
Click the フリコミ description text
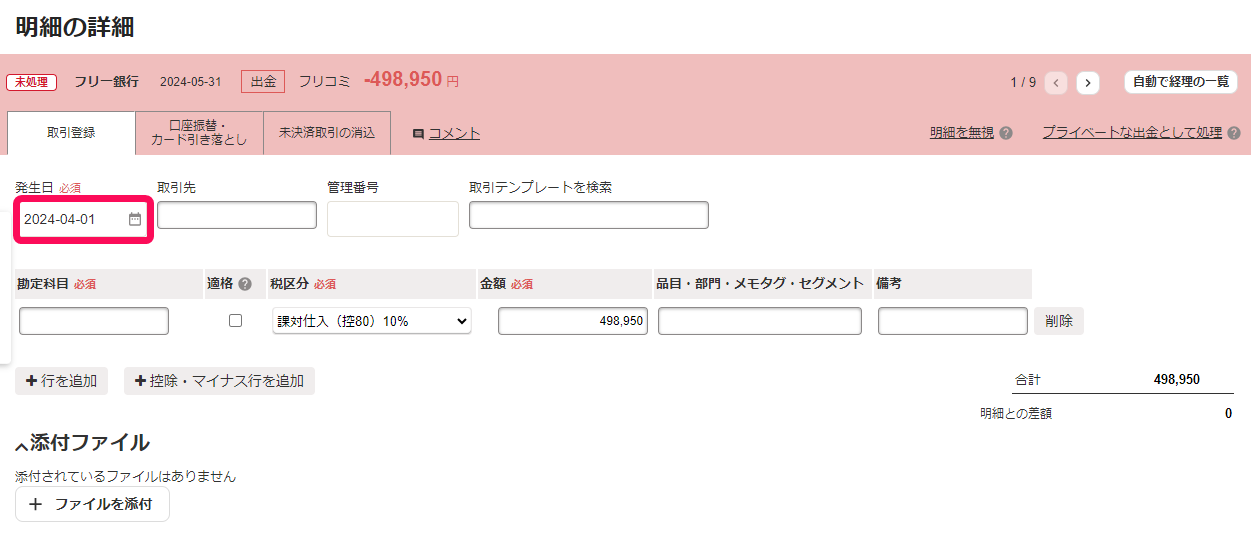(325, 81)
